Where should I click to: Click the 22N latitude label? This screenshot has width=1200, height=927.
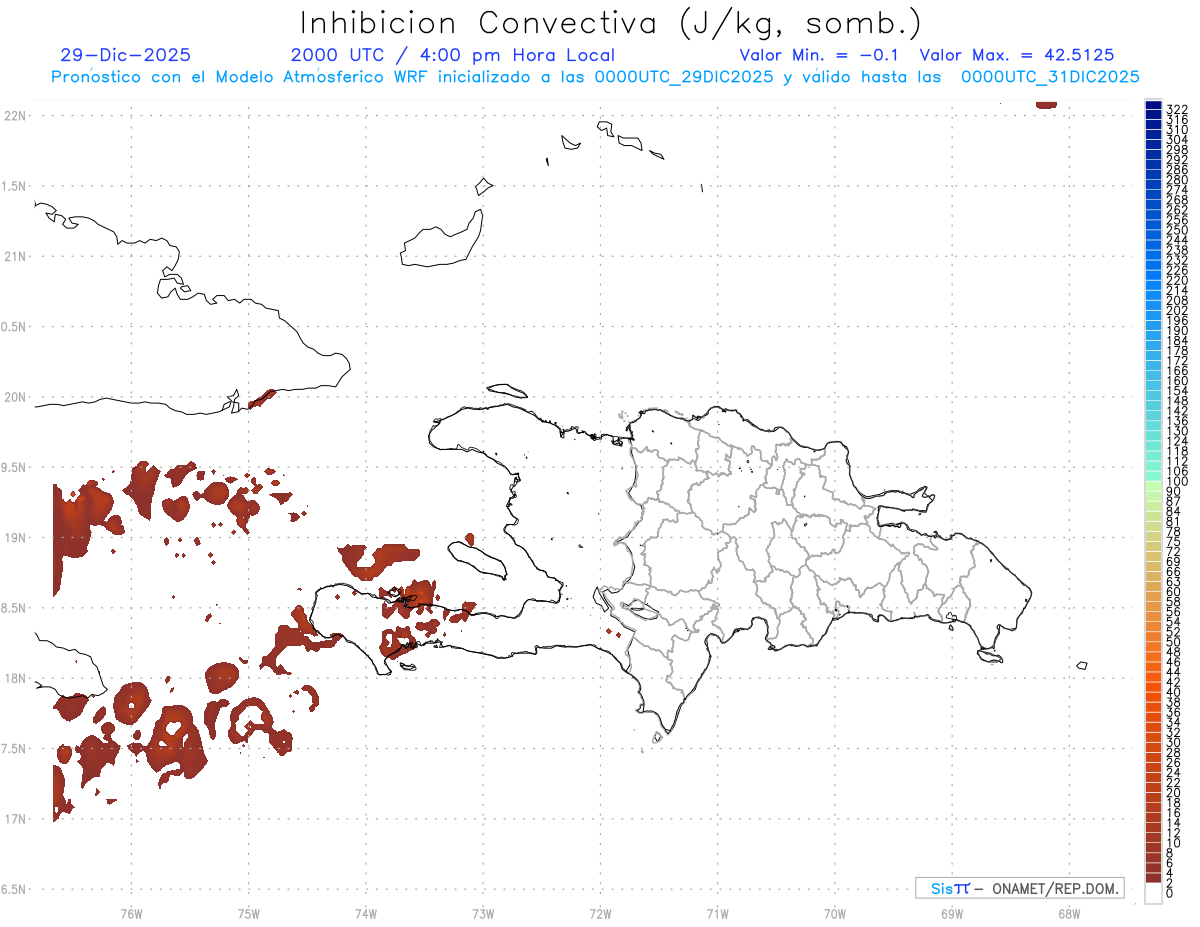[x=15, y=115]
